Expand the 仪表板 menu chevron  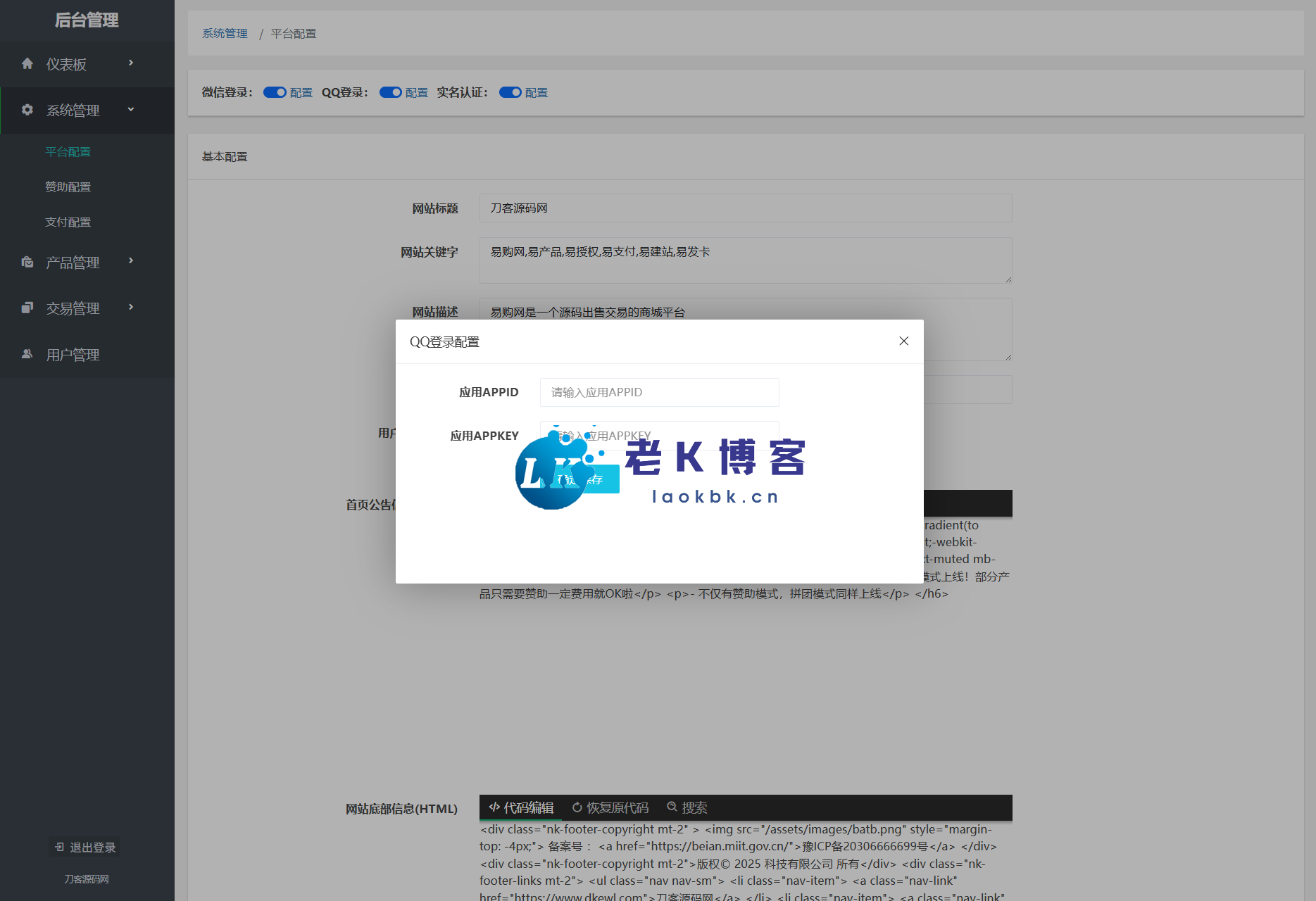131,63
